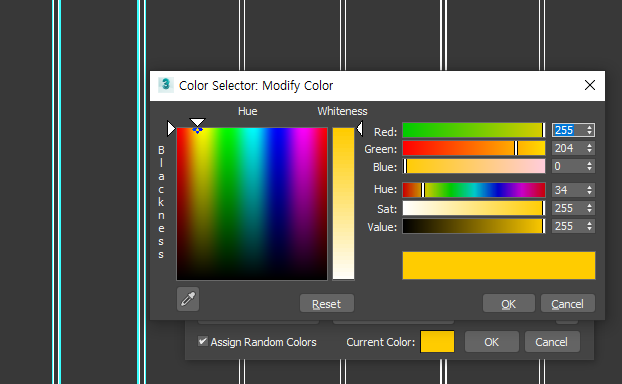Click the Sat spinner arrows

[x=589, y=208]
